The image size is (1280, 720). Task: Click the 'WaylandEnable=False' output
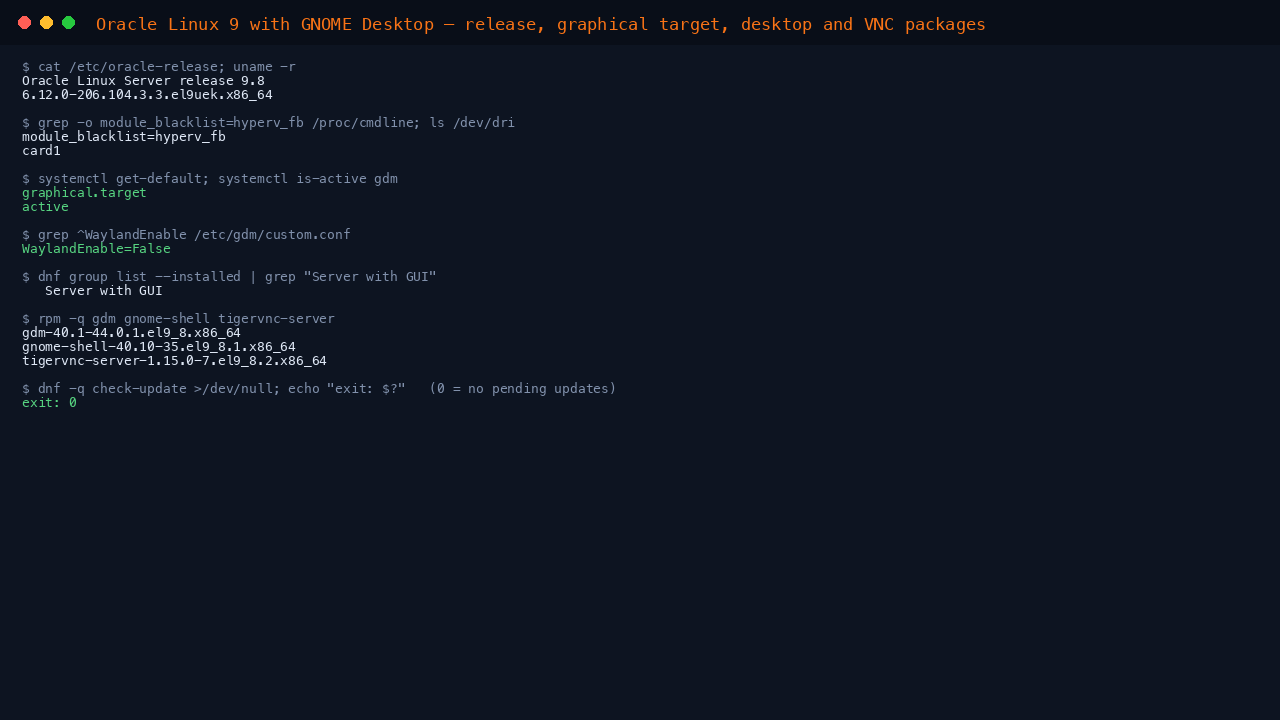[x=96, y=249]
